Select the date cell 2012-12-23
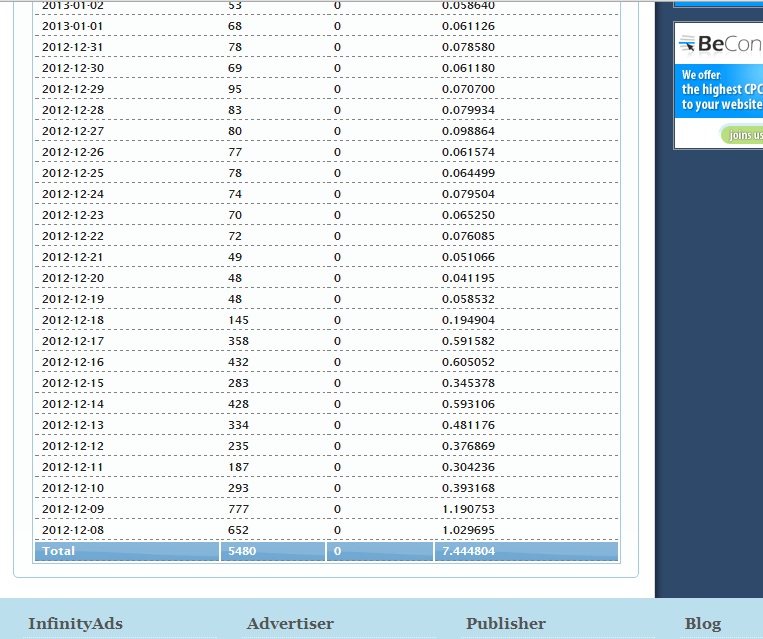Screen dimensions: 763x639 (x=73, y=215)
